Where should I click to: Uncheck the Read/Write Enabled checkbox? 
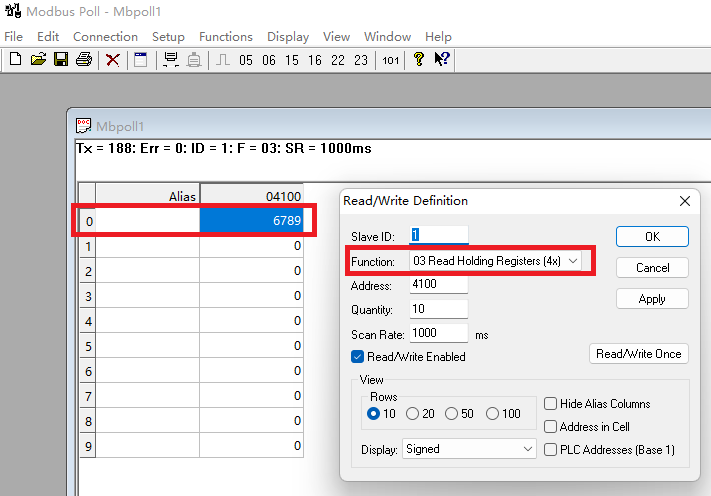(357, 357)
